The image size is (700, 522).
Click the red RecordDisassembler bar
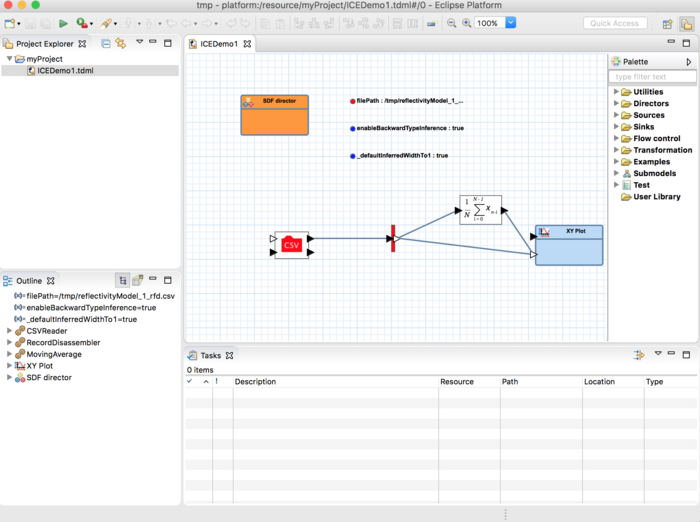click(x=393, y=238)
